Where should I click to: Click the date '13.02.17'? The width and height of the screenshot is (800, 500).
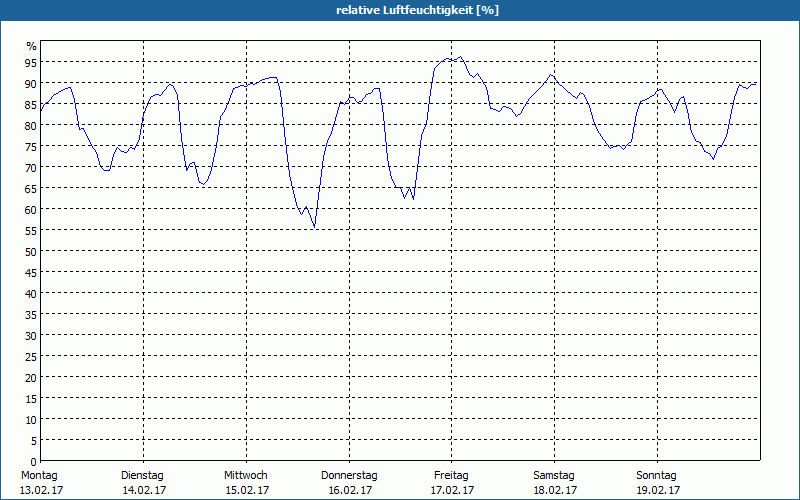(41, 490)
